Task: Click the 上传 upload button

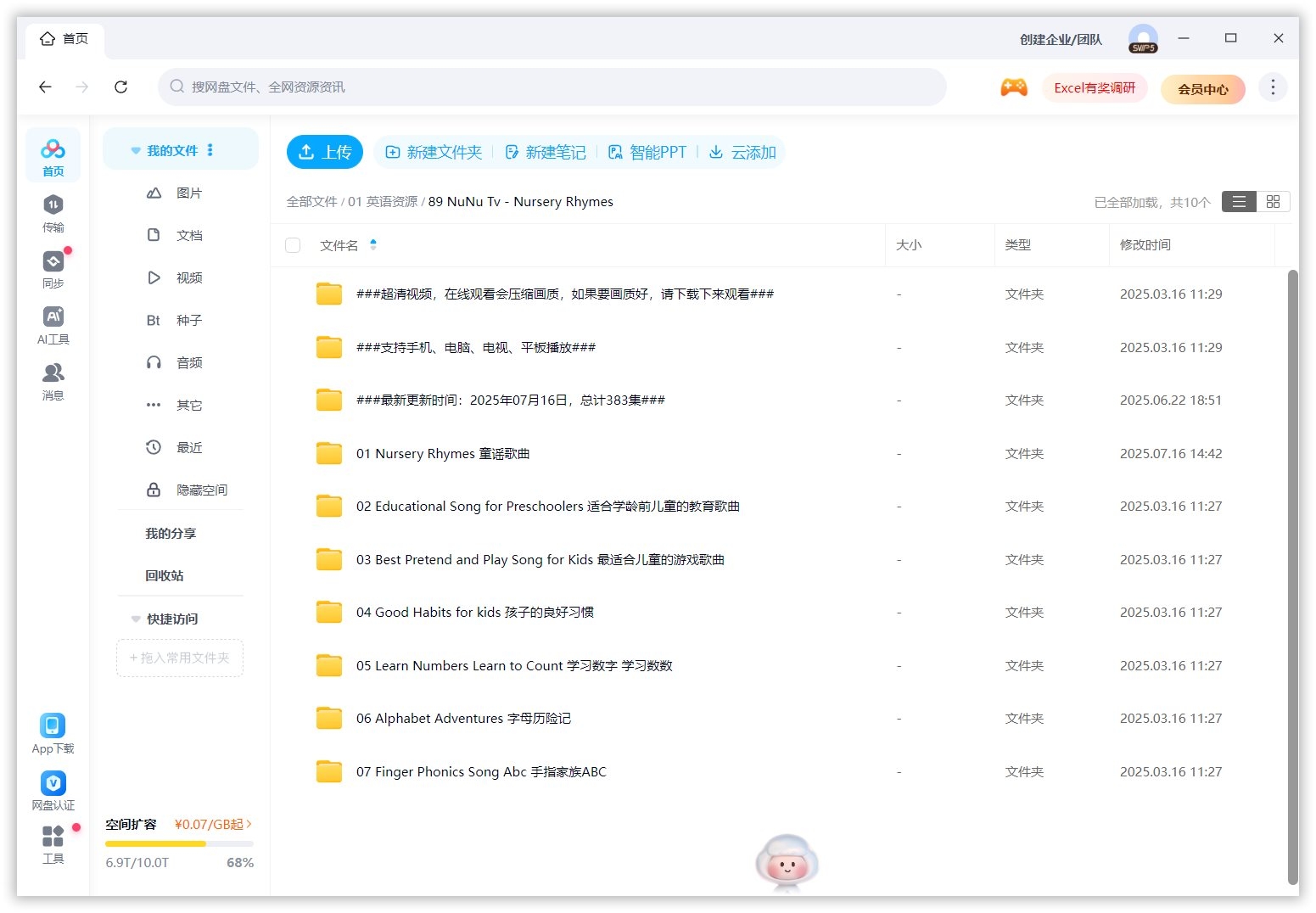Action: click(324, 152)
